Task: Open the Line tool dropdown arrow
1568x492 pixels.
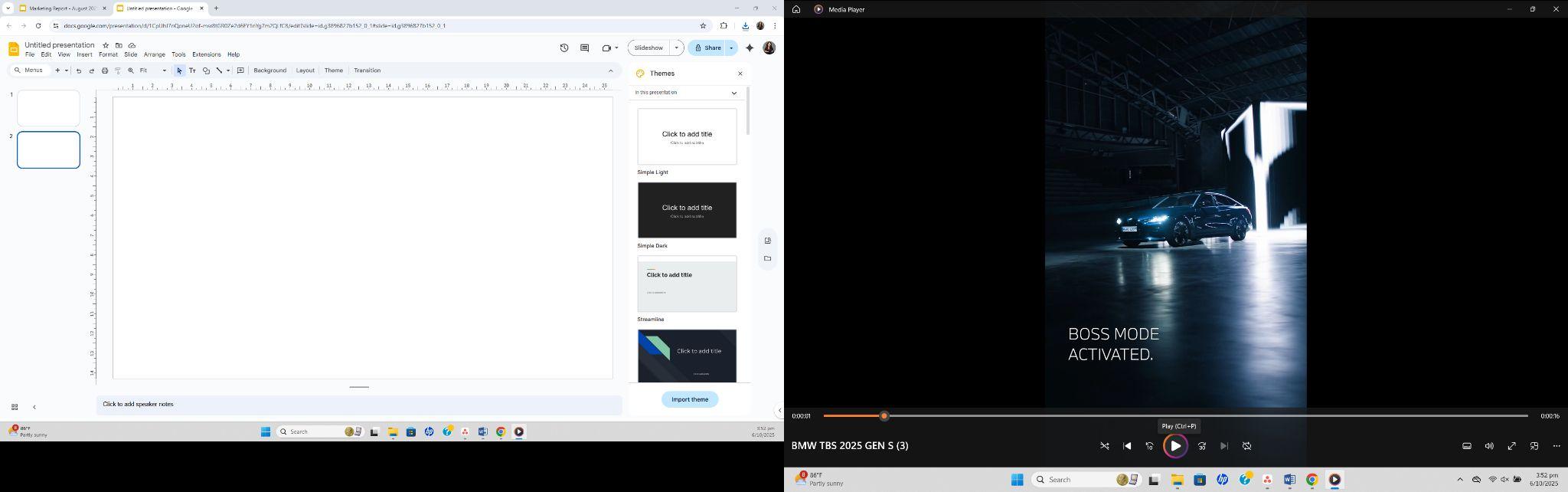Action: point(228,71)
